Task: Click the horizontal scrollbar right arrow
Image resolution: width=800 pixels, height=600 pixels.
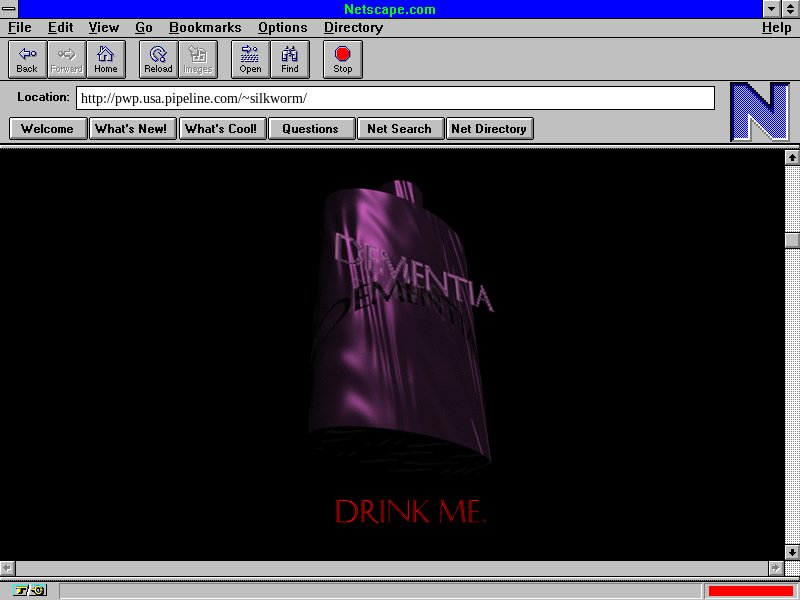Action: coord(775,567)
